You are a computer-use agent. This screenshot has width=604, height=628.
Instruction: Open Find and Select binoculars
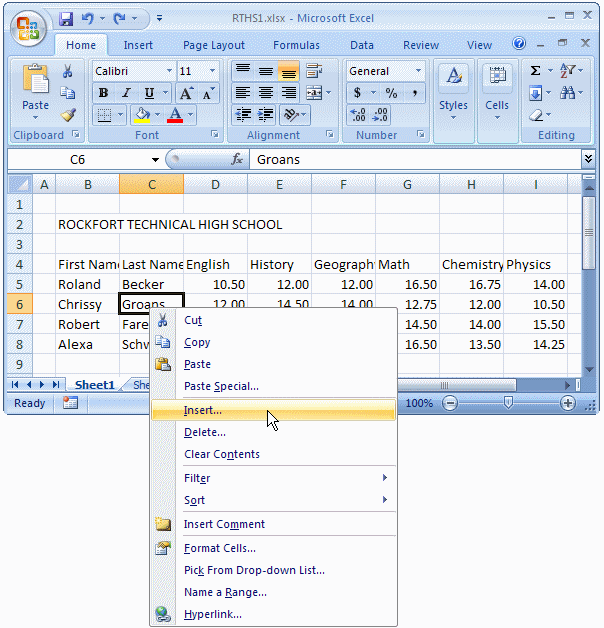point(568,93)
